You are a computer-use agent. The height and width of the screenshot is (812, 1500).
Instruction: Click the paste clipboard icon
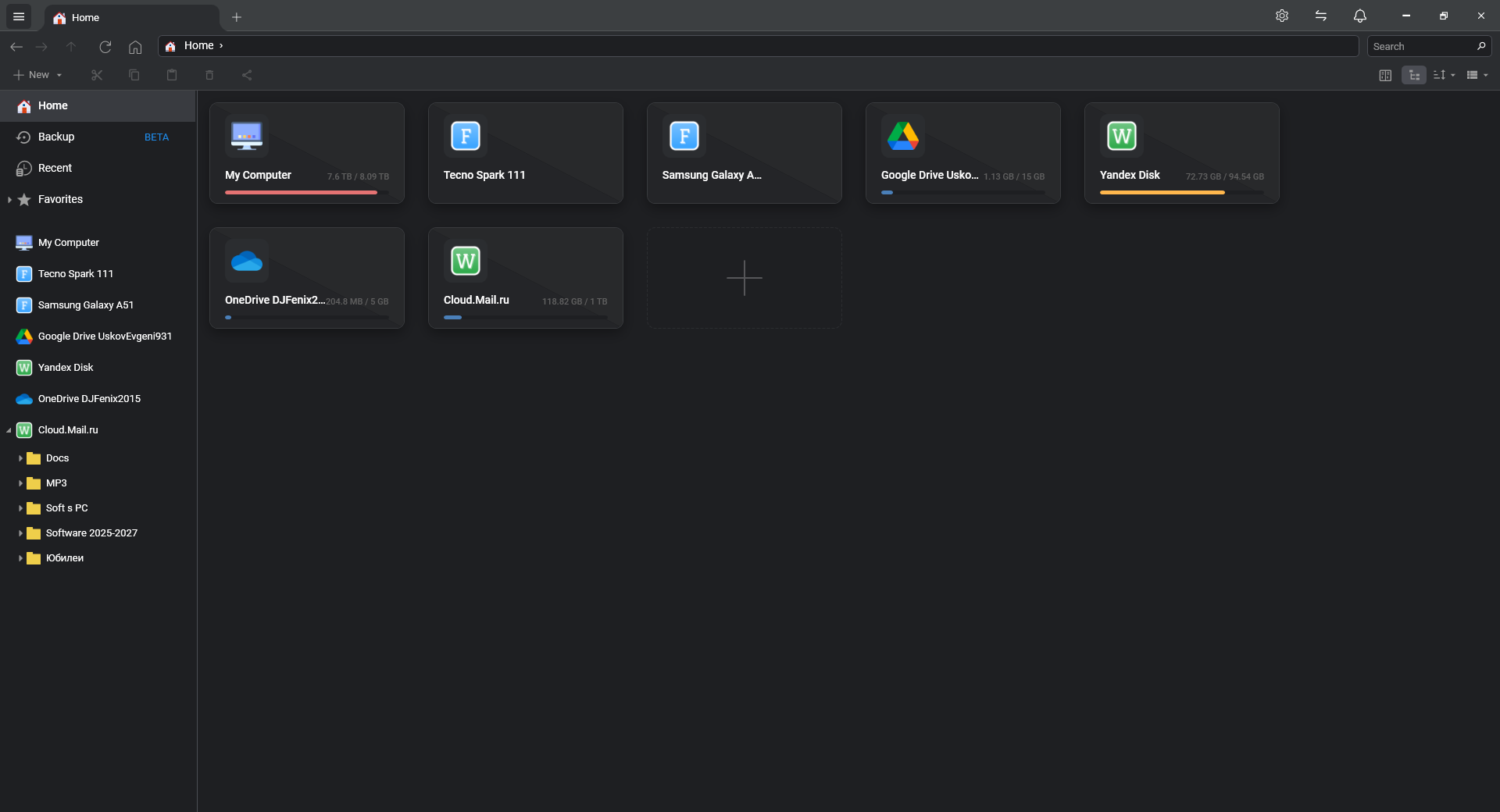coord(172,75)
